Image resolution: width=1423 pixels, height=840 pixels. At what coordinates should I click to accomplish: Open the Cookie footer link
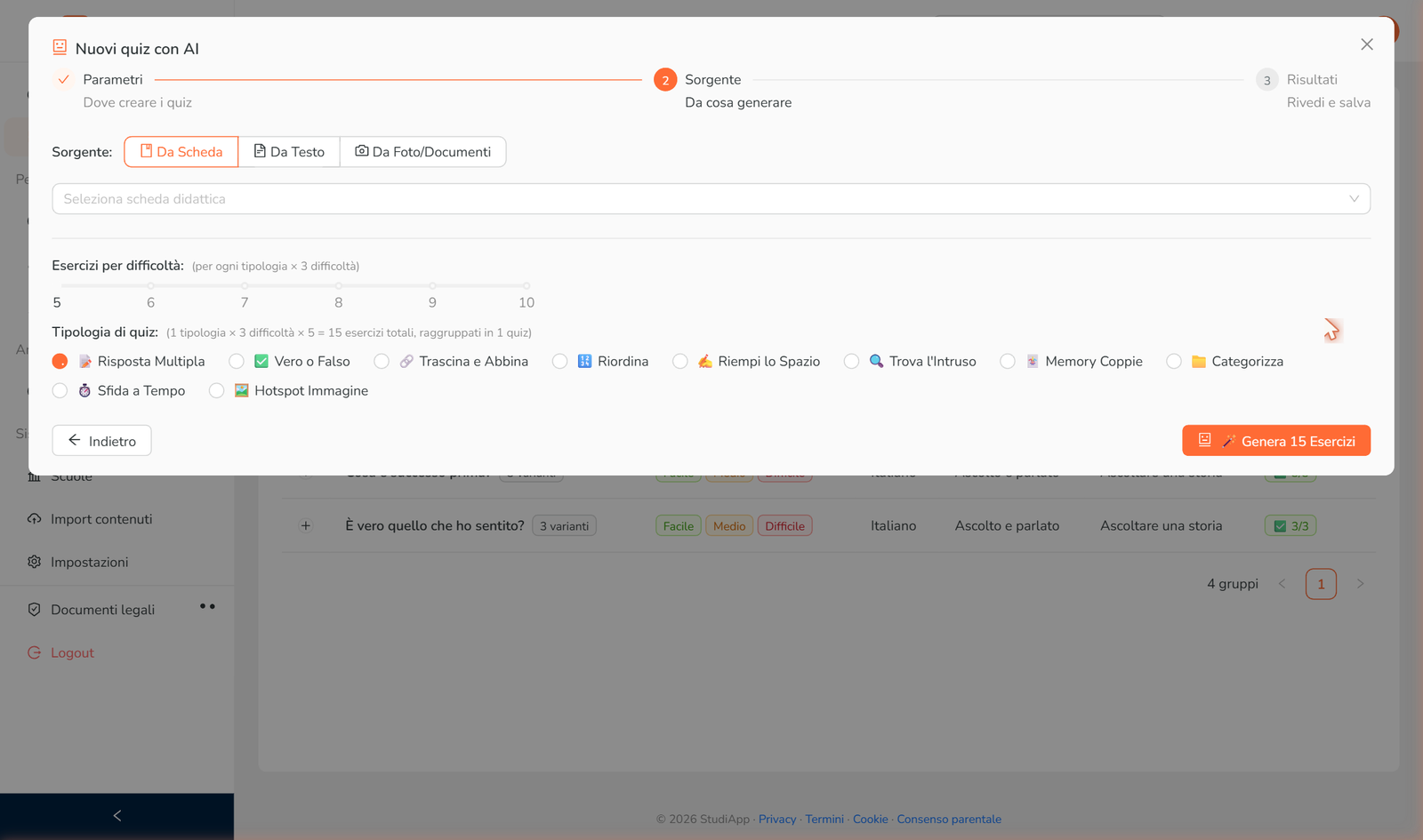click(x=871, y=820)
